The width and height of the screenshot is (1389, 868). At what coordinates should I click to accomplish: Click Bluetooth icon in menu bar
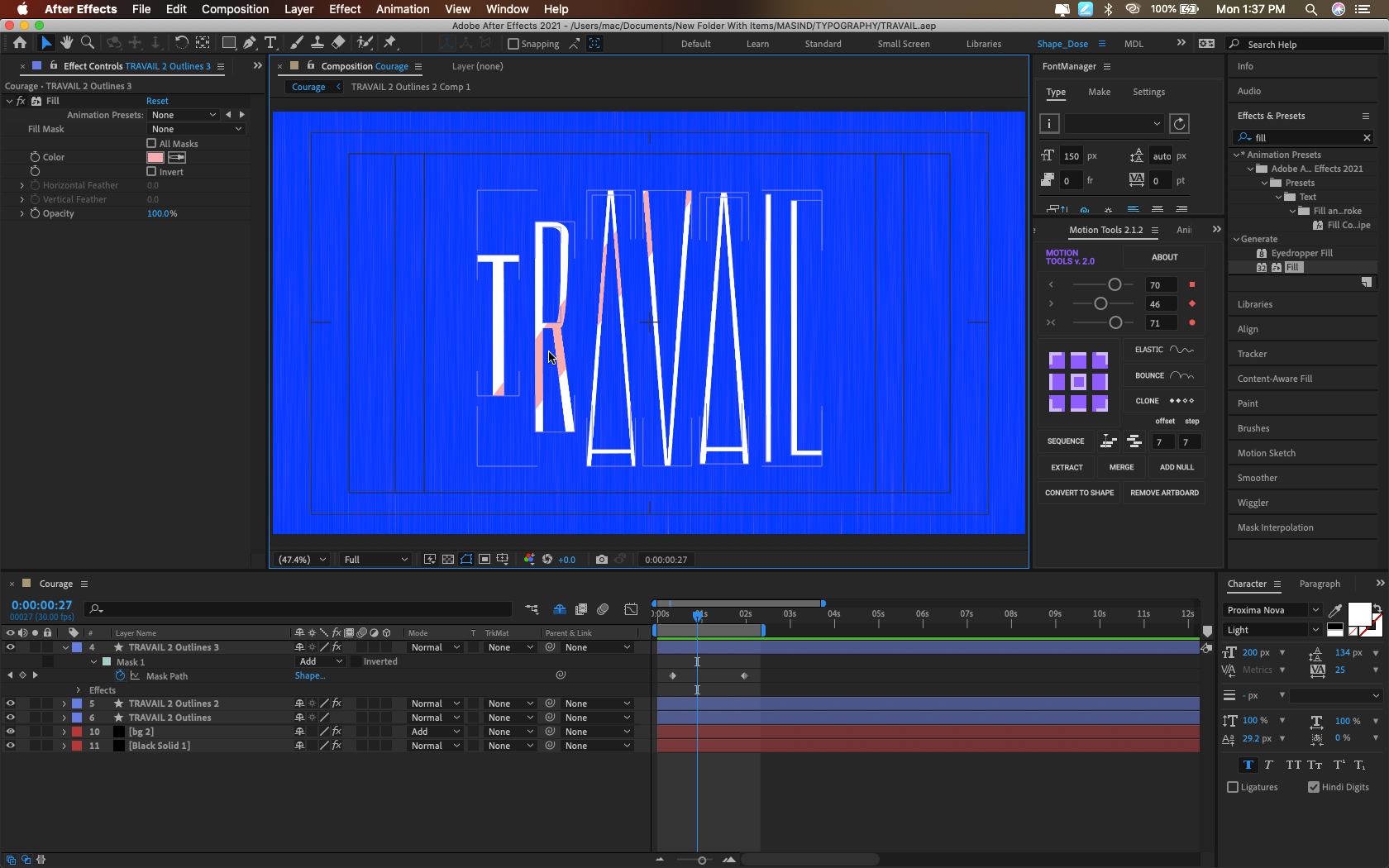[1108, 9]
